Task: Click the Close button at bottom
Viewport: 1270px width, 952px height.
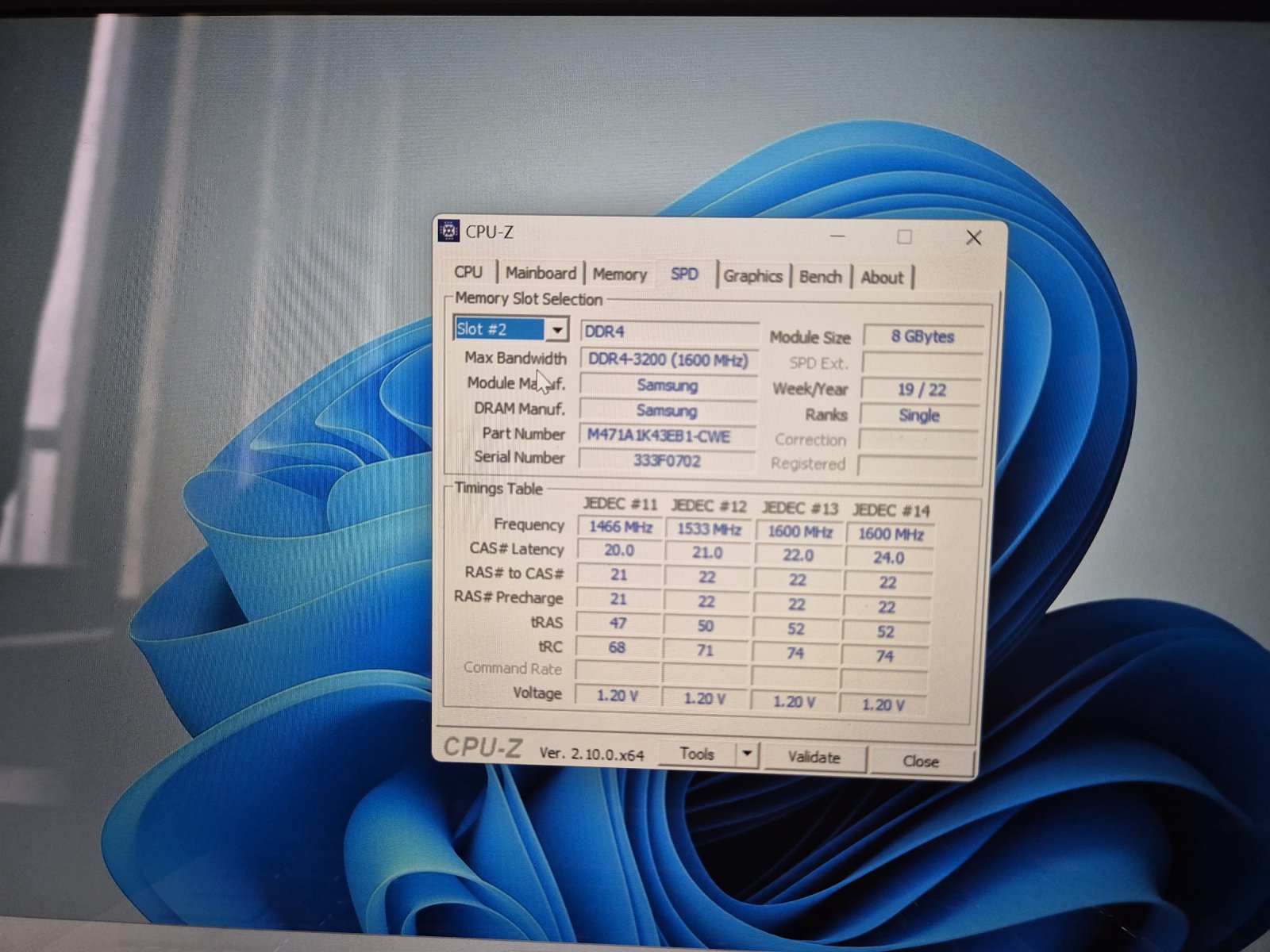Action: 921,761
